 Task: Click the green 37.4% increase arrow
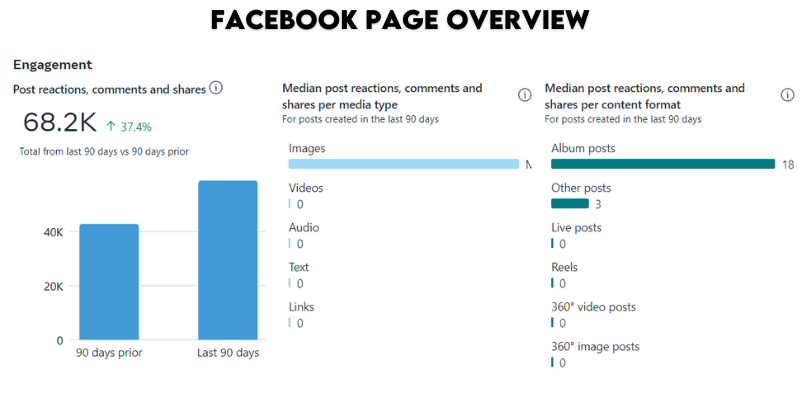pos(111,127)
